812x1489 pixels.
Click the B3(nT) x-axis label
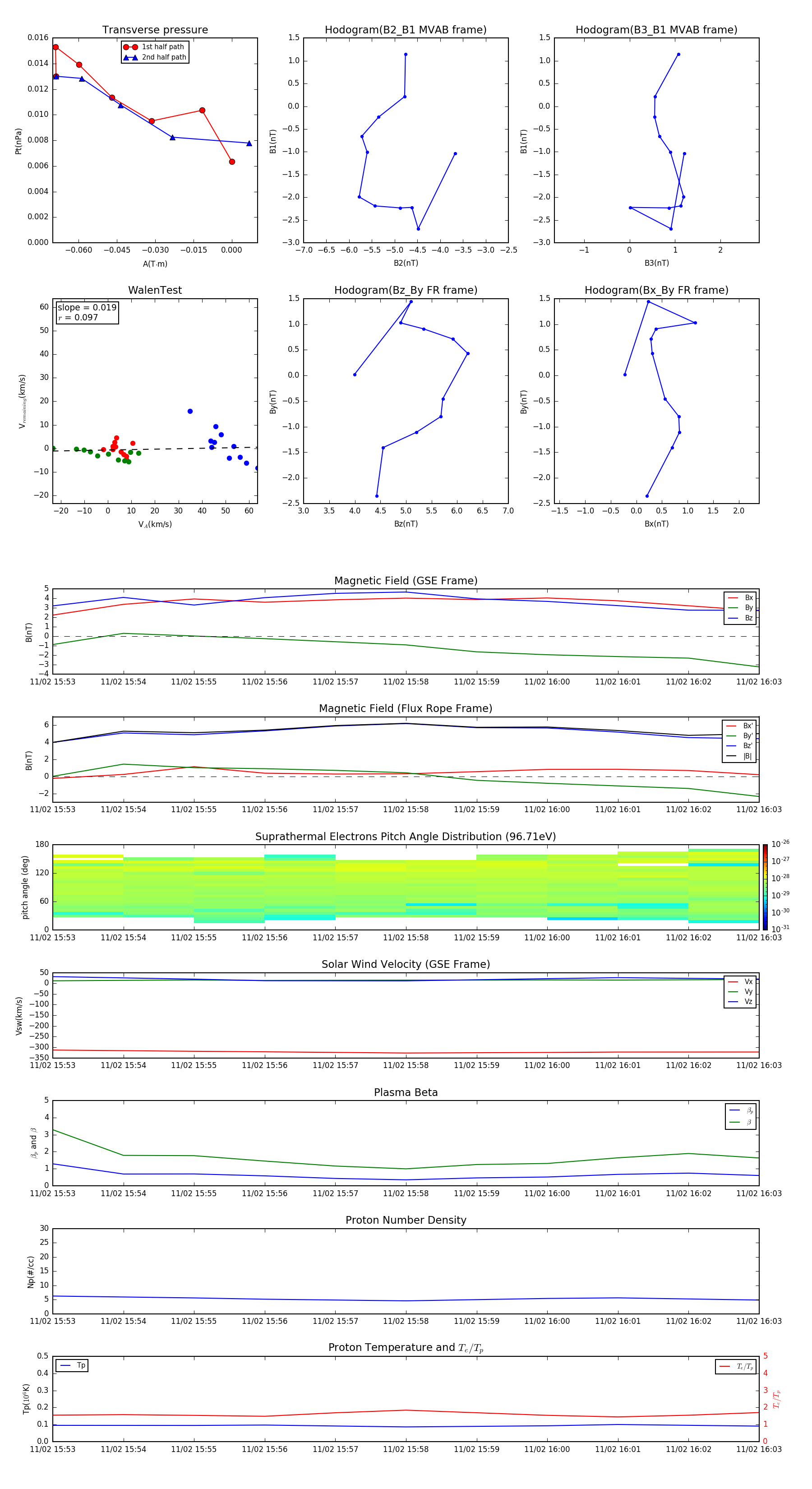click(656, 263)
